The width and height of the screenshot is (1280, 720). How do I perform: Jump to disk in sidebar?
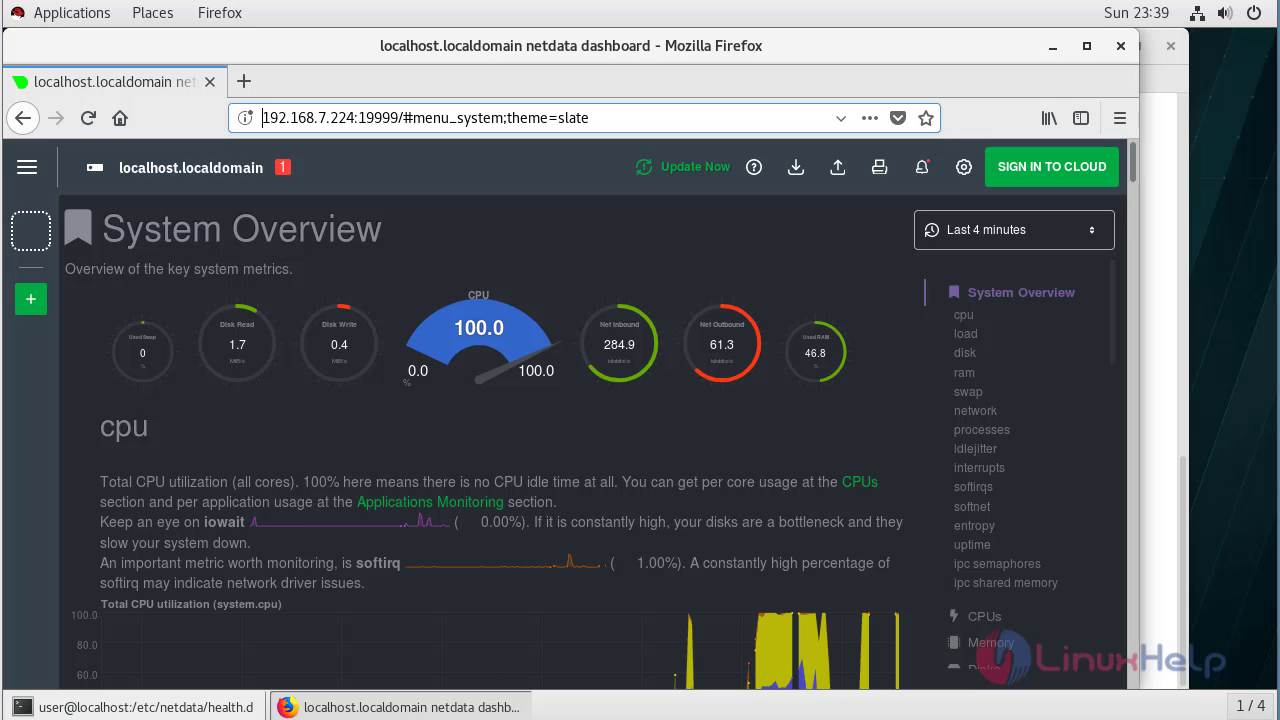pyautogui.click(x=964, y=353)
